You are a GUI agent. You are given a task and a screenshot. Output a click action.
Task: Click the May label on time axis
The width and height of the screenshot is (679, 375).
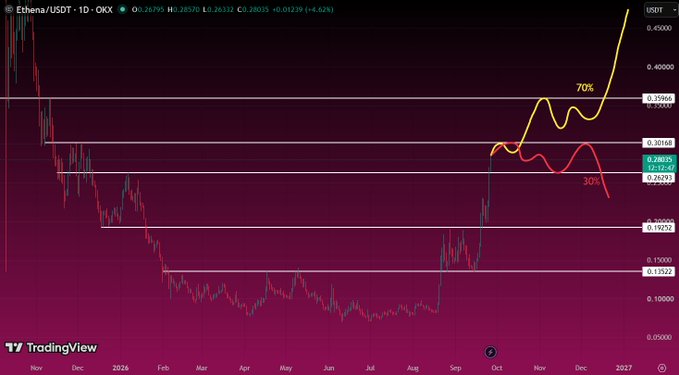[x=286, y=368]
